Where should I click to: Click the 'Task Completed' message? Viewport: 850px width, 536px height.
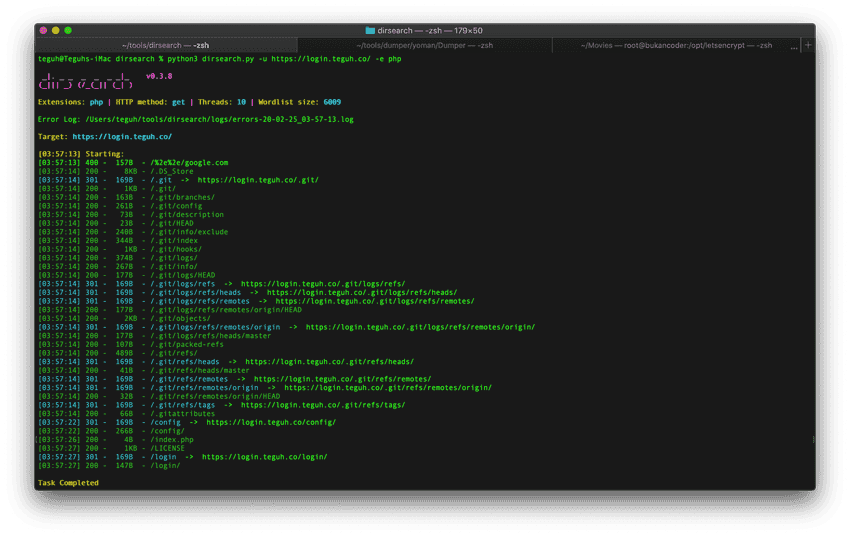click(68, 483)
